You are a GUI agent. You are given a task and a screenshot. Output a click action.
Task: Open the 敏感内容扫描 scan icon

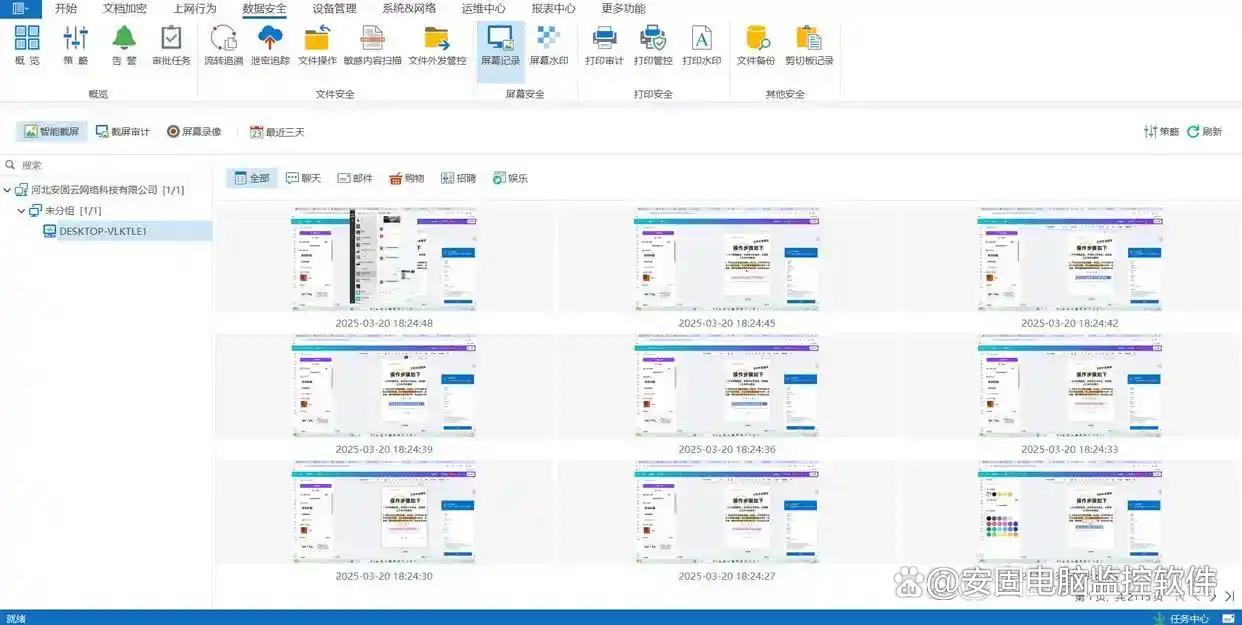[372, 45]
